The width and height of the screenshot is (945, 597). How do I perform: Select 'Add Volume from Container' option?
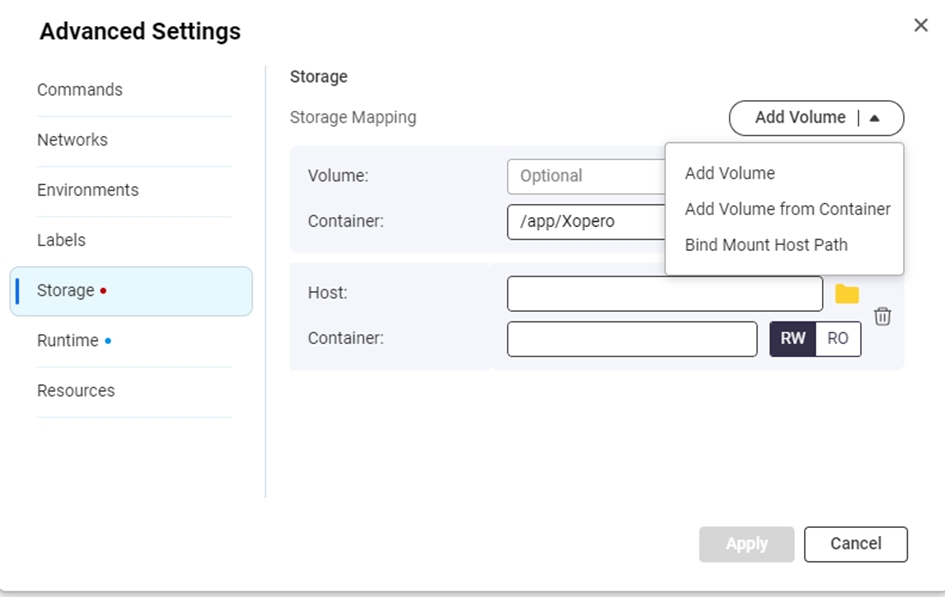pos(787,209)
